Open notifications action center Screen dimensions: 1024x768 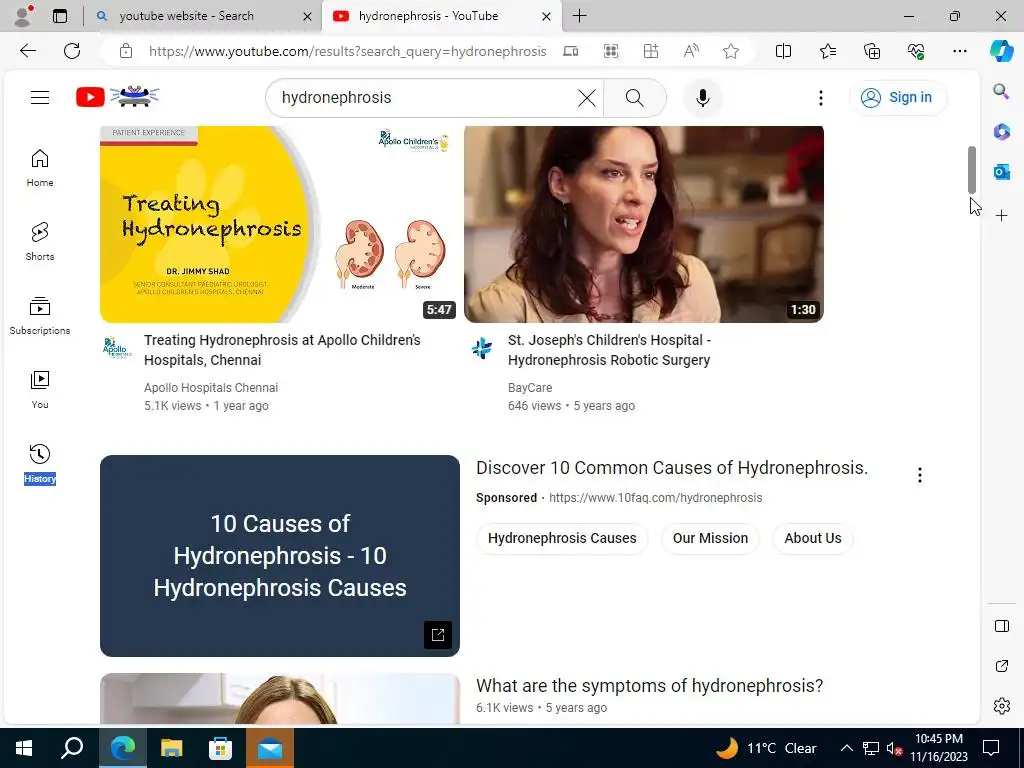tap(991, 748)
